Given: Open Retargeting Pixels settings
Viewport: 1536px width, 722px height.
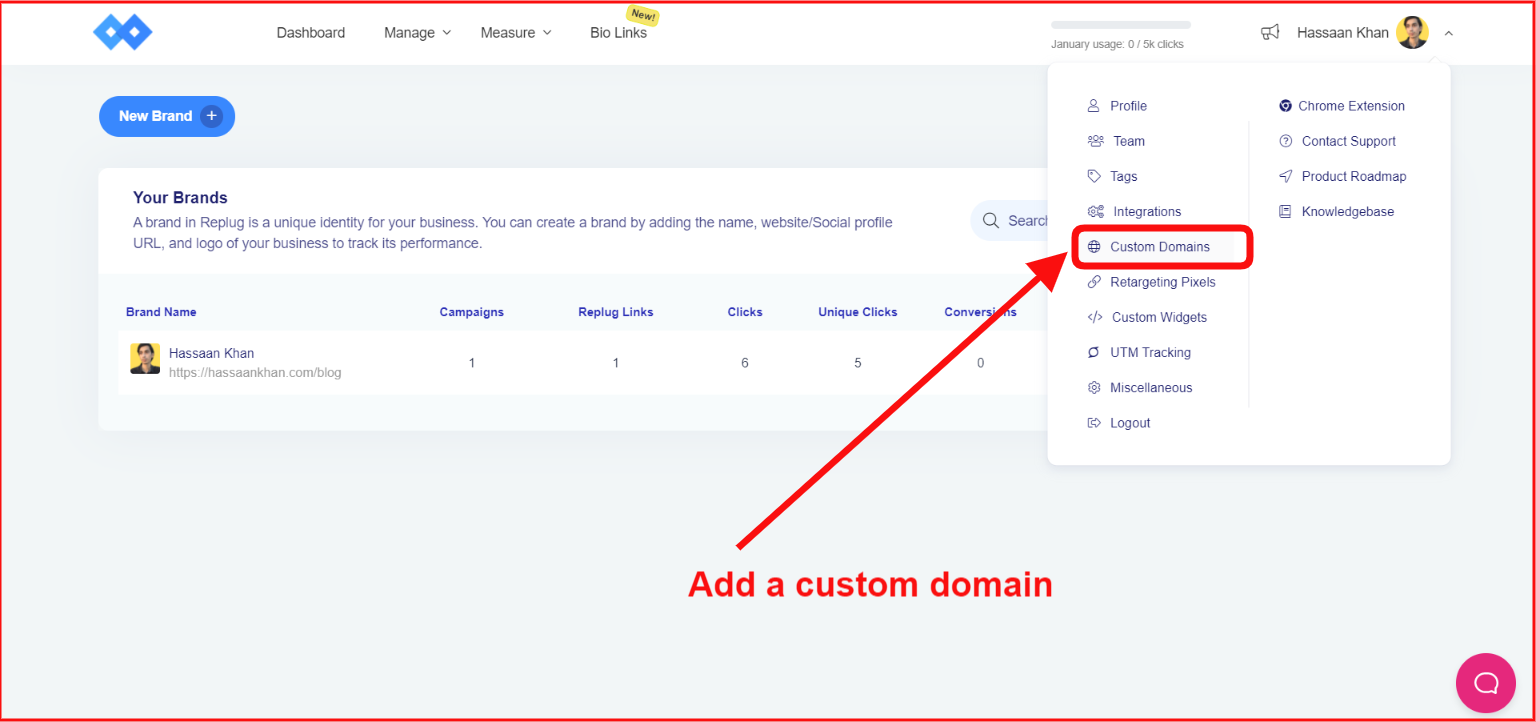Looking at the screenshot, I should (x=1163, y=282).
